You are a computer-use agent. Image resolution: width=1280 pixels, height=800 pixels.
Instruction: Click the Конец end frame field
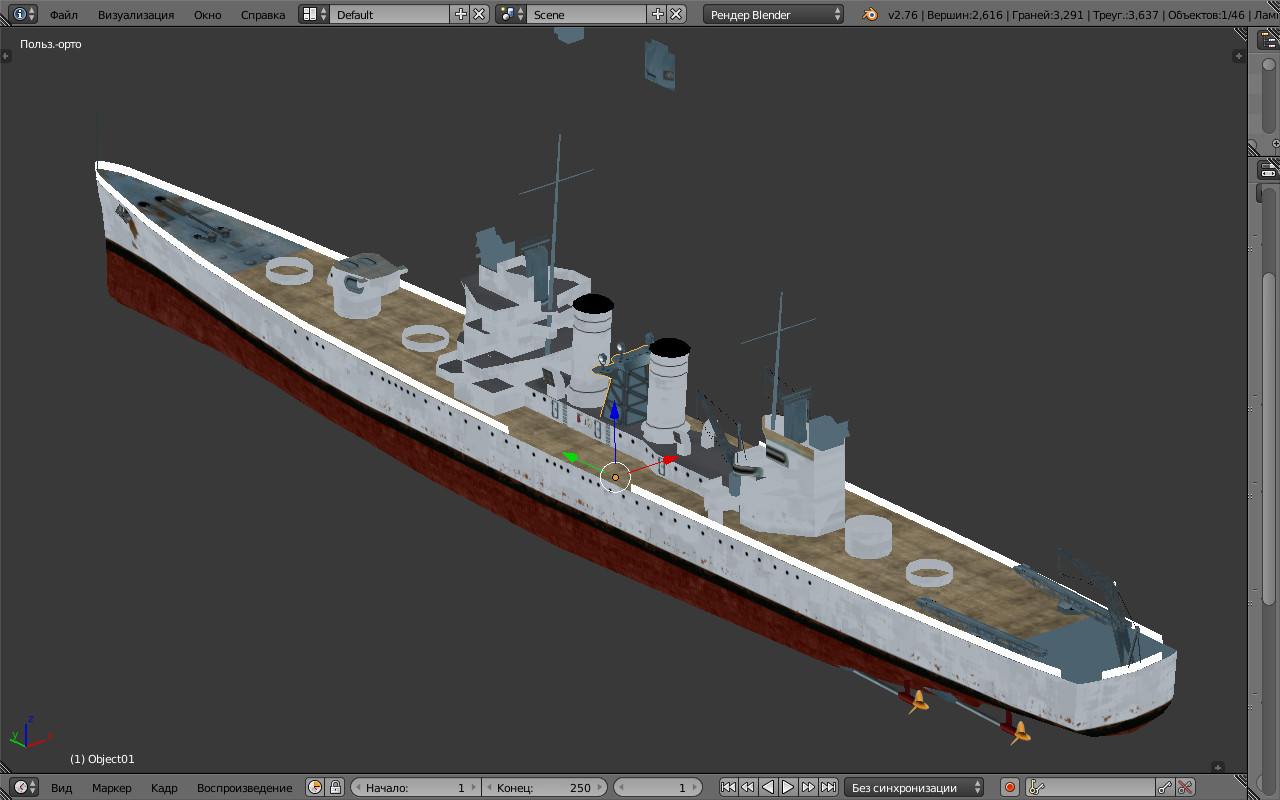[x=544, y=787]
